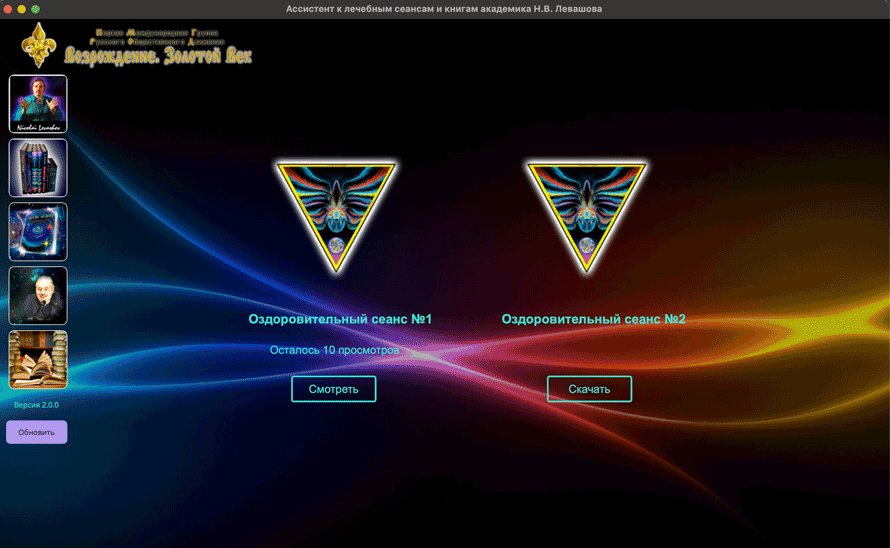Select the blue cosmic disc icon
Viewport: 890px width, 548px height.
click(38, 232)
